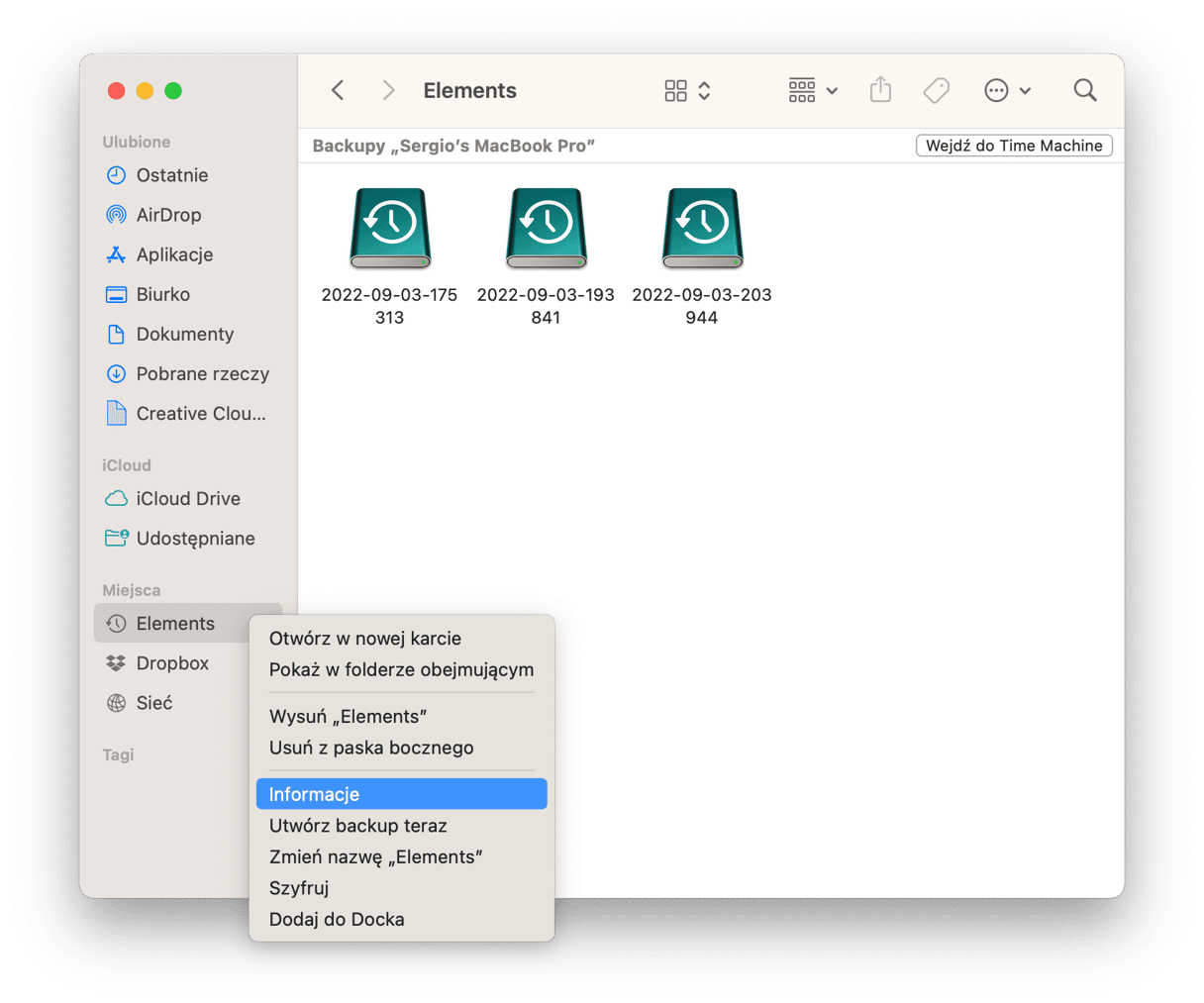The width and height of the screenshot is (1204, 1003).
Task: Choose Wysuń „Elements” from context menu
Action: click(401, 716)
